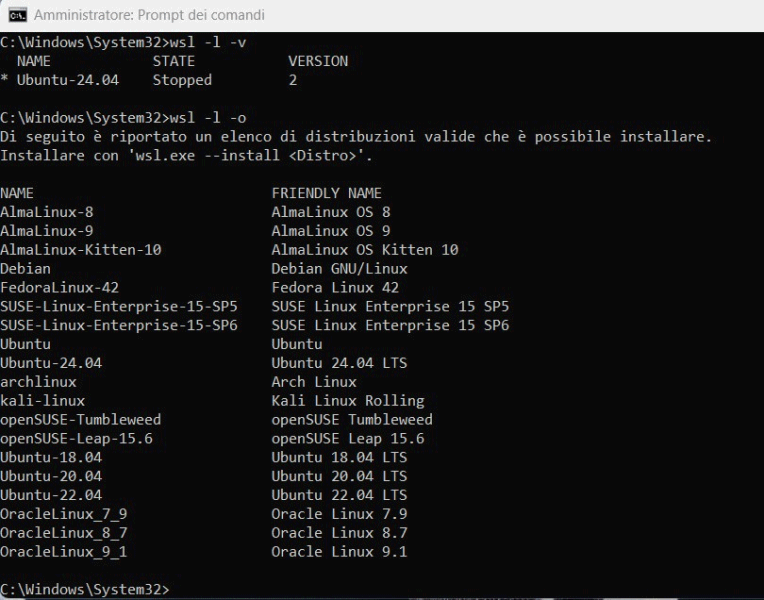Click the 'Oracle Linux 7.9' friendly name
The height and width of the screenshot is (600, 764).
(340, 514)
